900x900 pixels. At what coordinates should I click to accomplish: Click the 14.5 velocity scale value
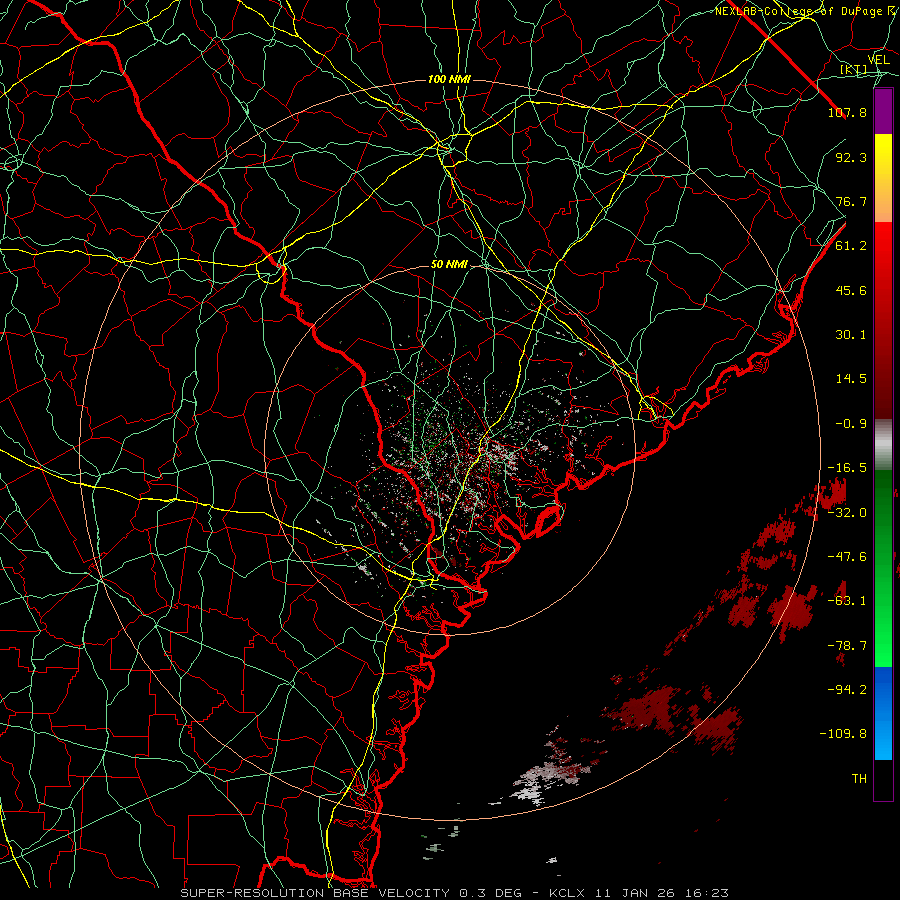click(x=851, y=379)
